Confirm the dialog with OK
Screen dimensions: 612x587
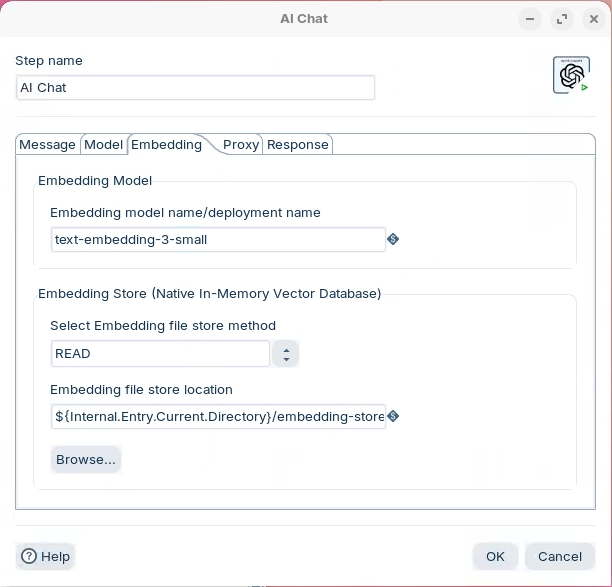tap(495, 556)
